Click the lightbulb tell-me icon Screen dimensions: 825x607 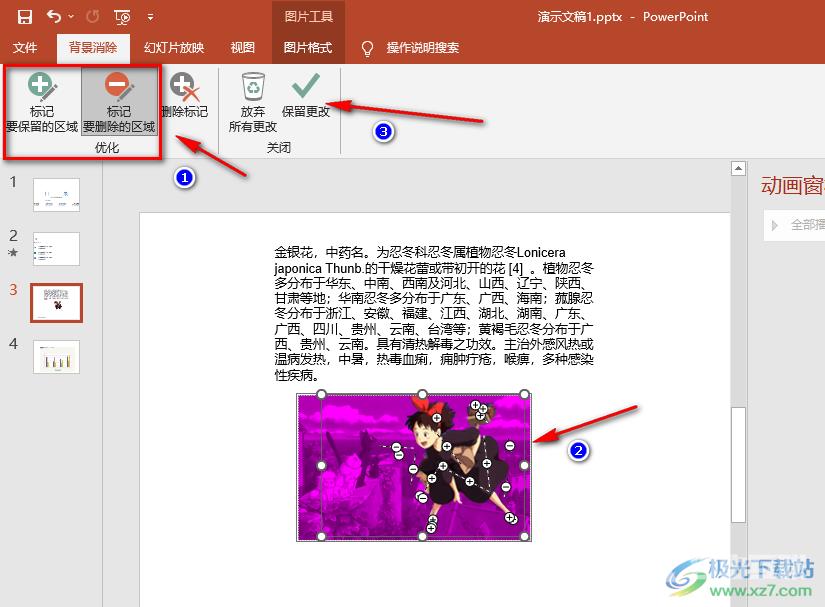pos(367,48)
